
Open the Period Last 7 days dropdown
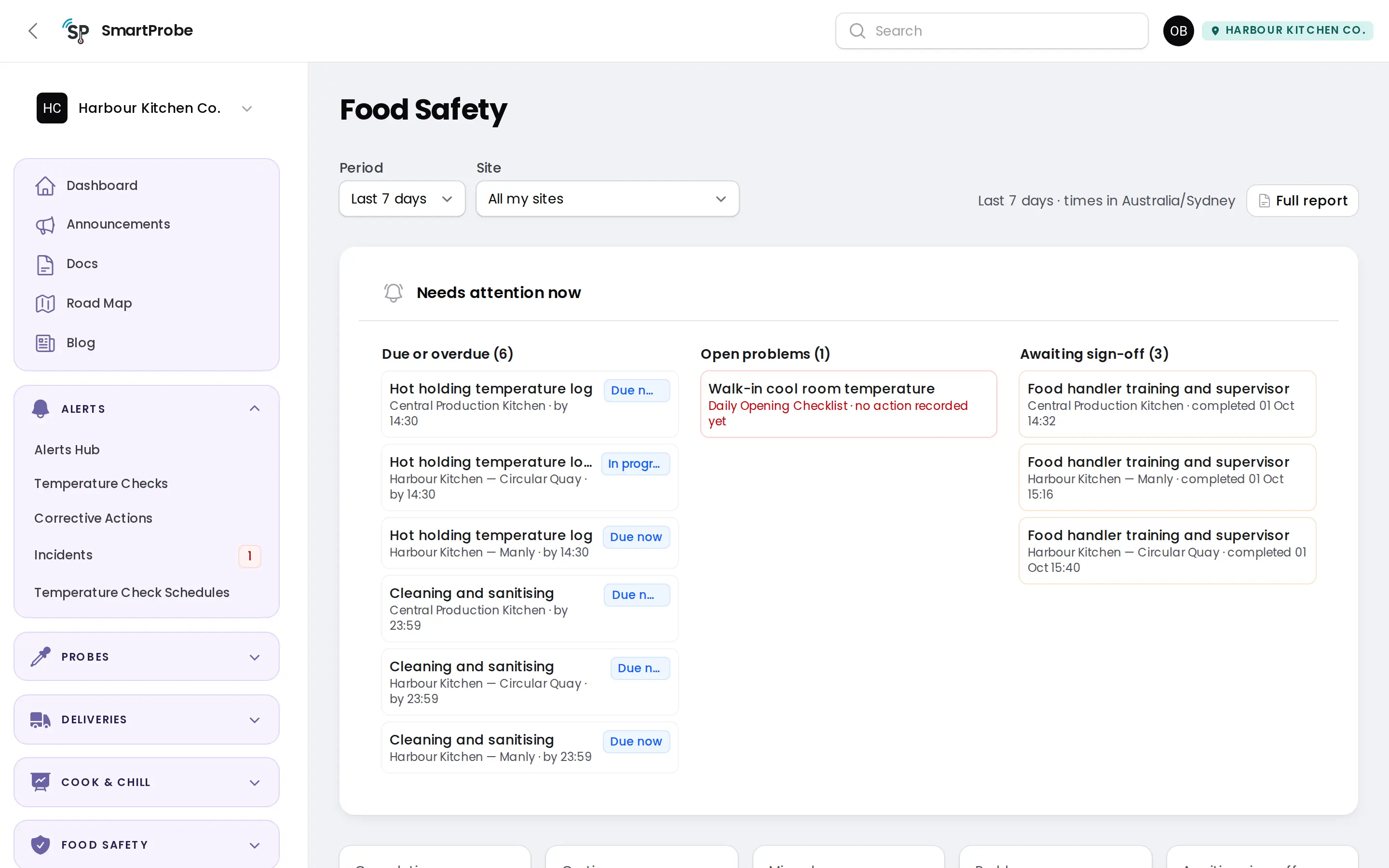[x=402, y=199]
